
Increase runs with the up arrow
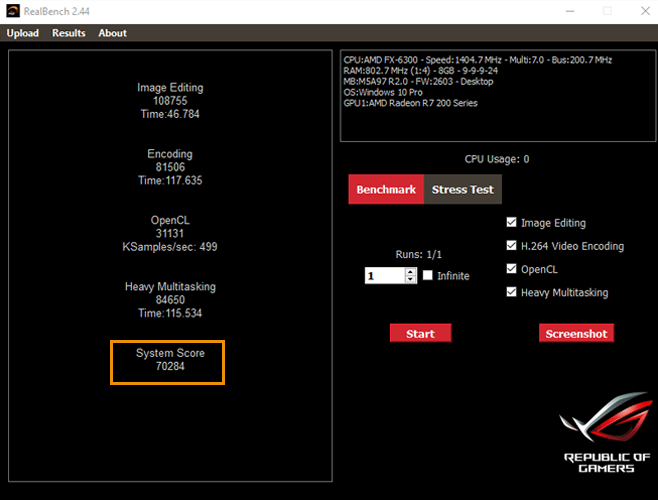[411, 272]
